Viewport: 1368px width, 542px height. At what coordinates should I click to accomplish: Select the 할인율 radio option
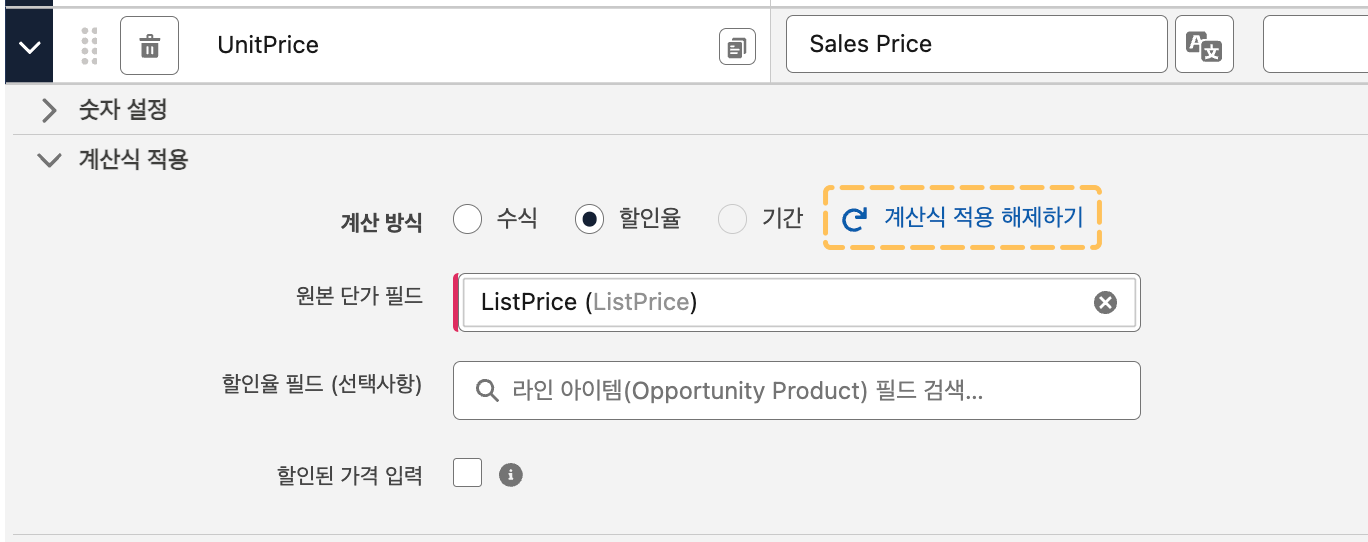tap(589, 219)
